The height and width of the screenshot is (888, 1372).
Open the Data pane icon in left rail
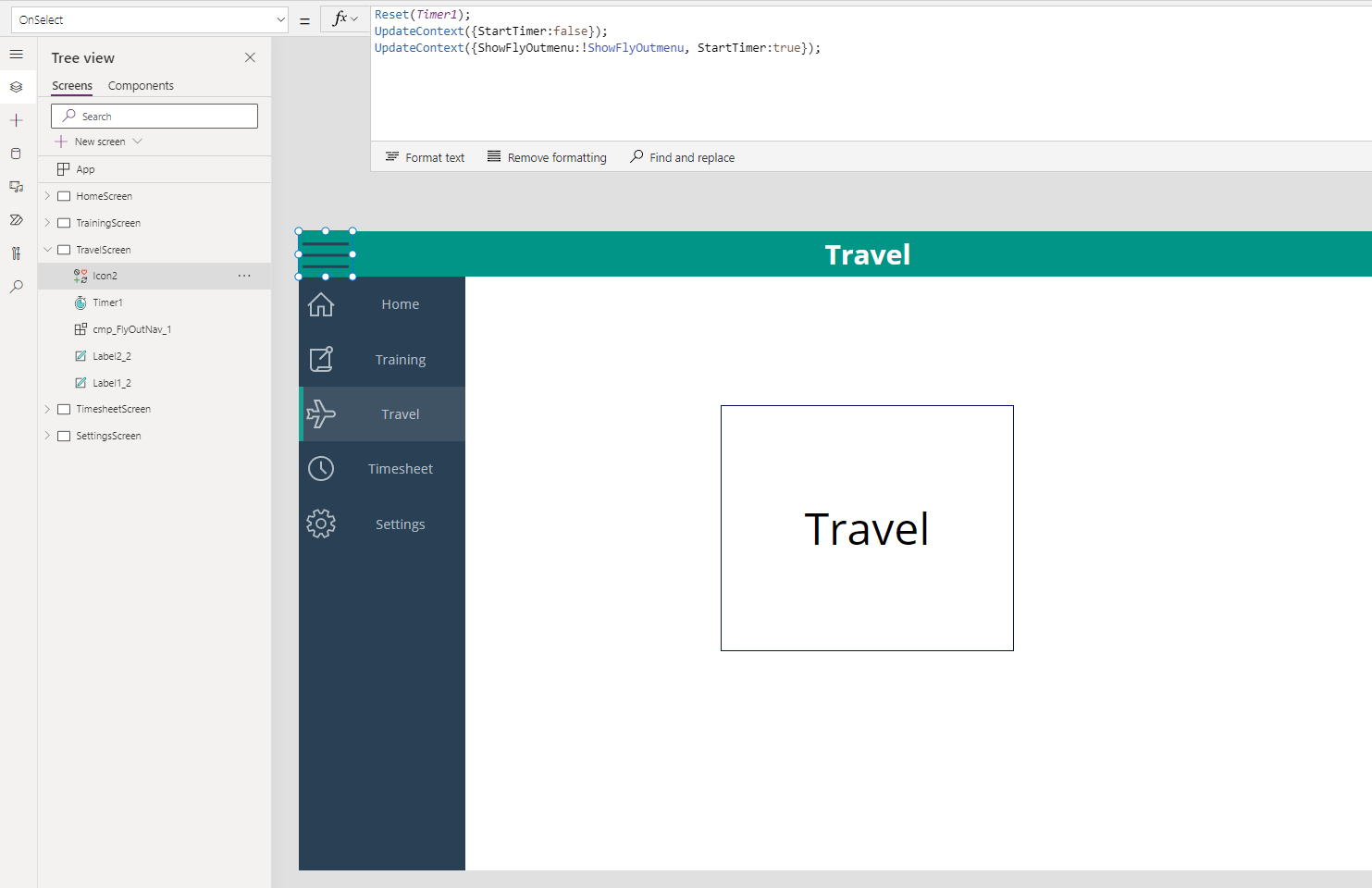[x=17, y=153]
